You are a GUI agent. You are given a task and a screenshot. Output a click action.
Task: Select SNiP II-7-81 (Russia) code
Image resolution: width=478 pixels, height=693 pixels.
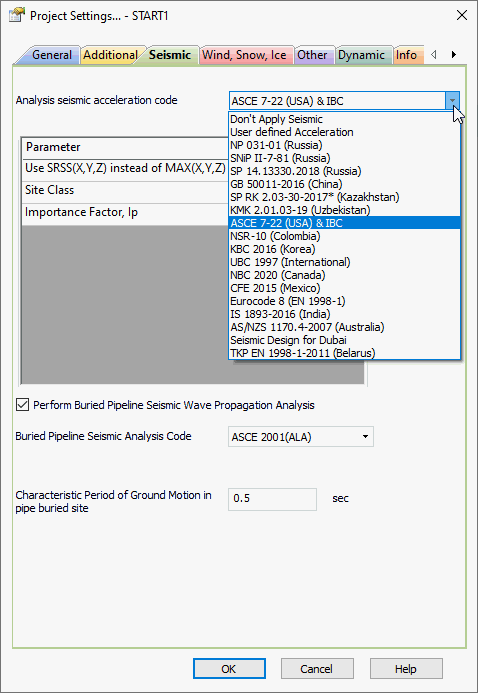tap(345, 158)
